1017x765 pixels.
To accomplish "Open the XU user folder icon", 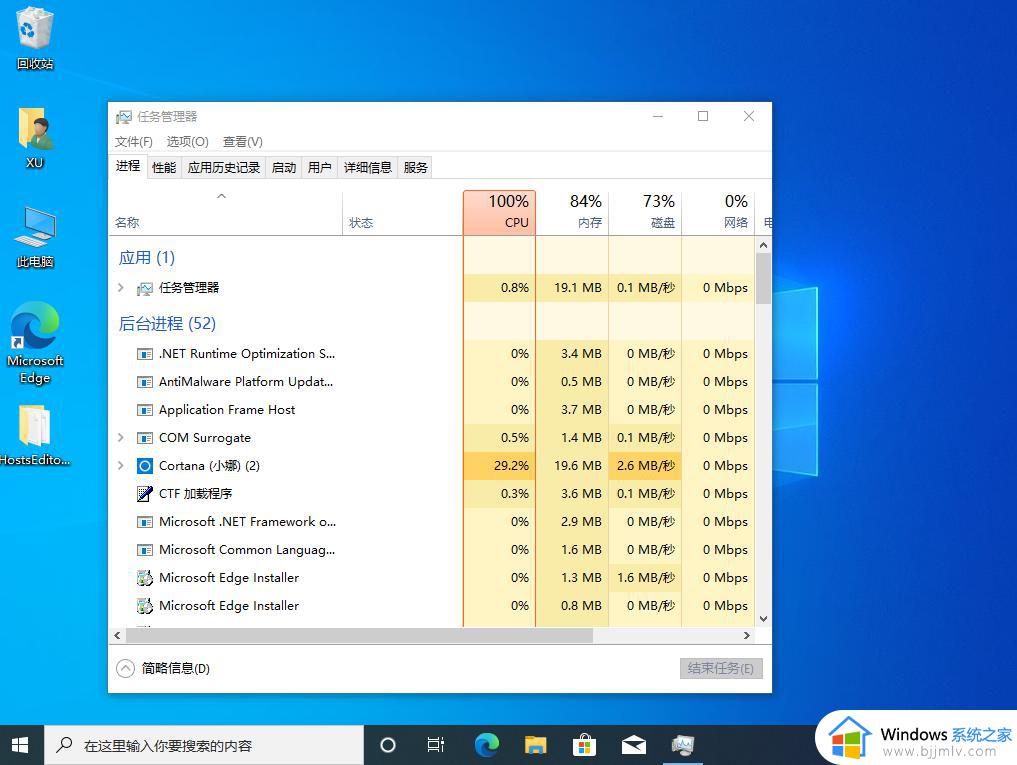I will point(34,138).
